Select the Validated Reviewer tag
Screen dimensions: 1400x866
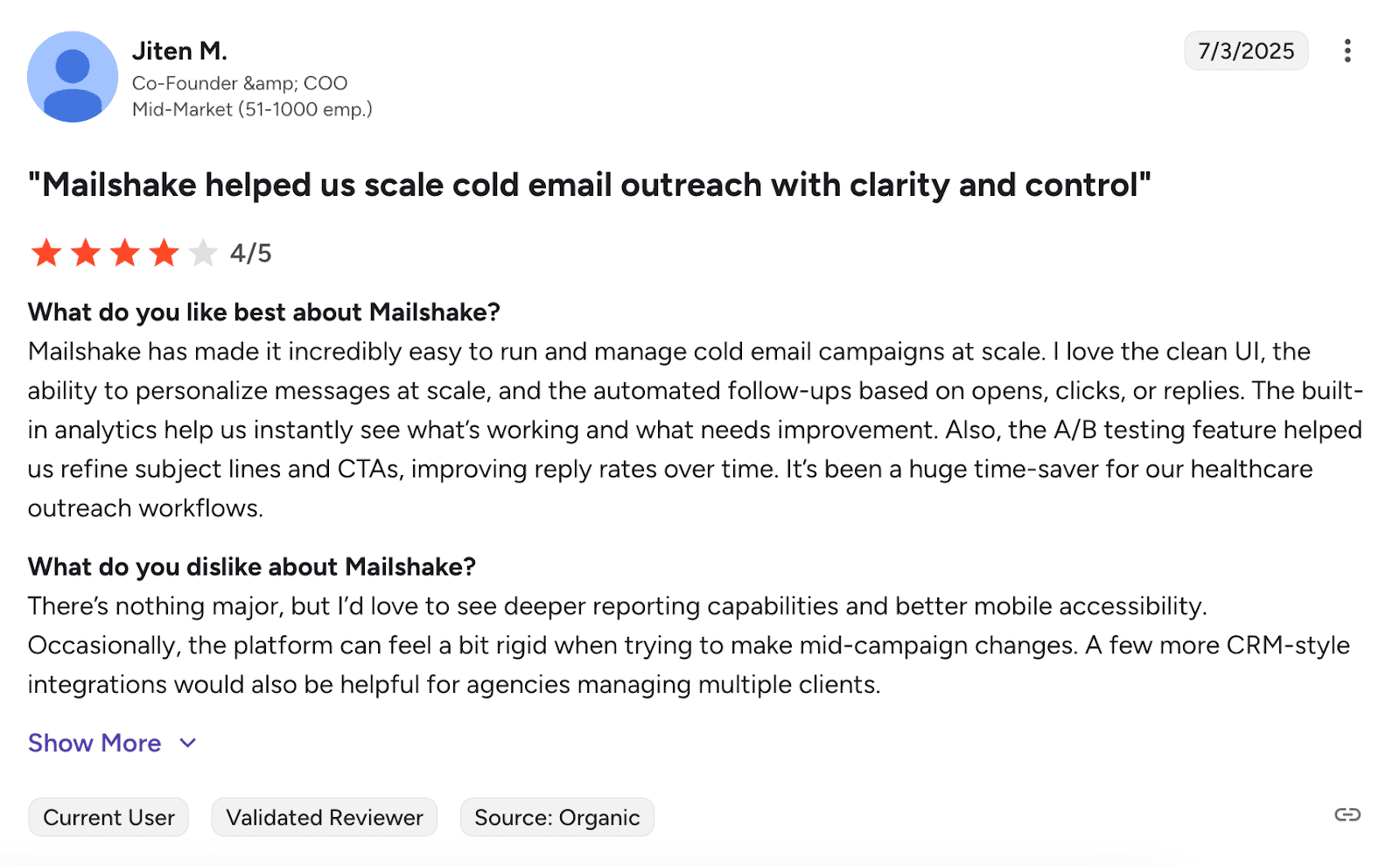pos(324,817)
